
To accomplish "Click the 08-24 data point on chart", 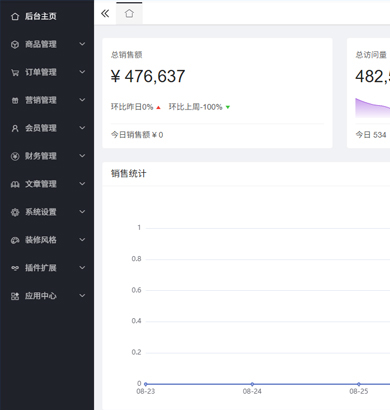I will pyautogui.click(x=252, y=384).
